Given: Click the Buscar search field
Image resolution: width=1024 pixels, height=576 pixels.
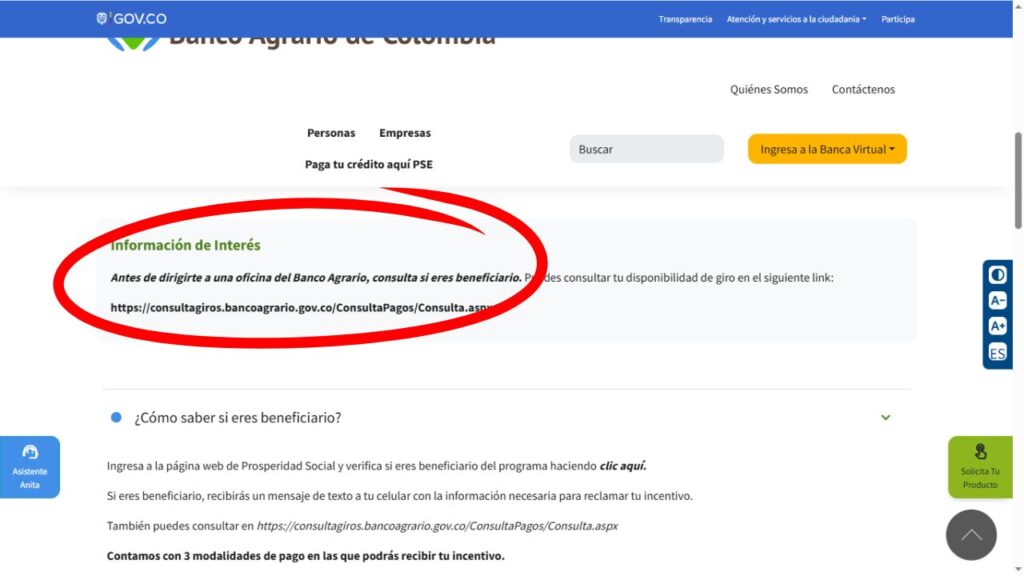Looking at the screenshot, I should 646,149.
